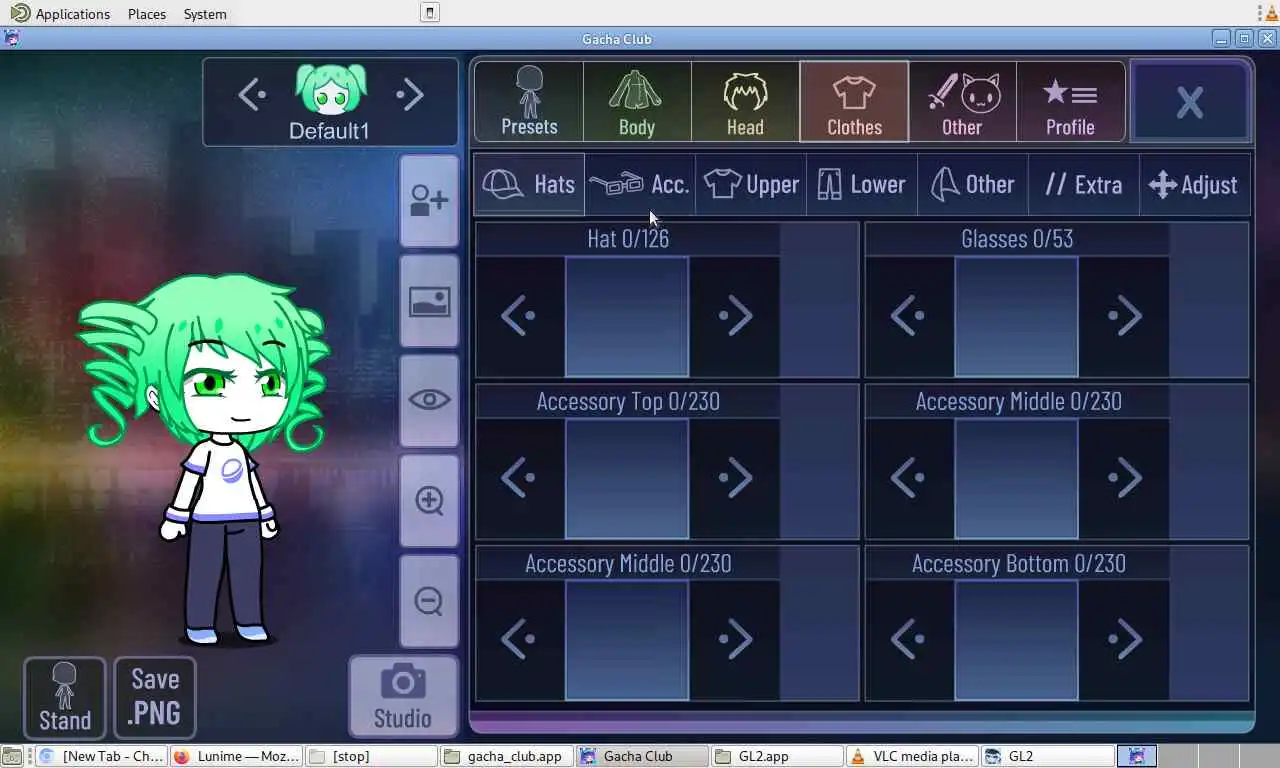
Task: Click the Hat 0/126 label
Action: (628, 239)
